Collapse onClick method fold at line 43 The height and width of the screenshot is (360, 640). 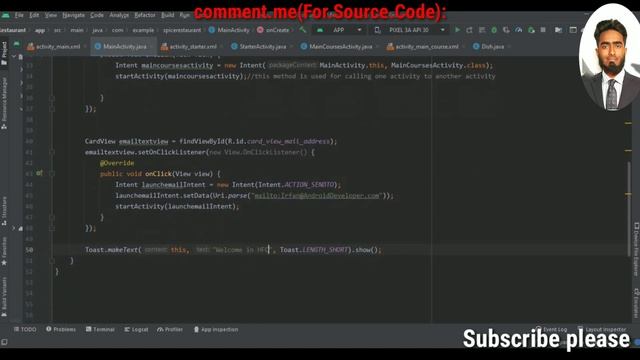(52, 173)
